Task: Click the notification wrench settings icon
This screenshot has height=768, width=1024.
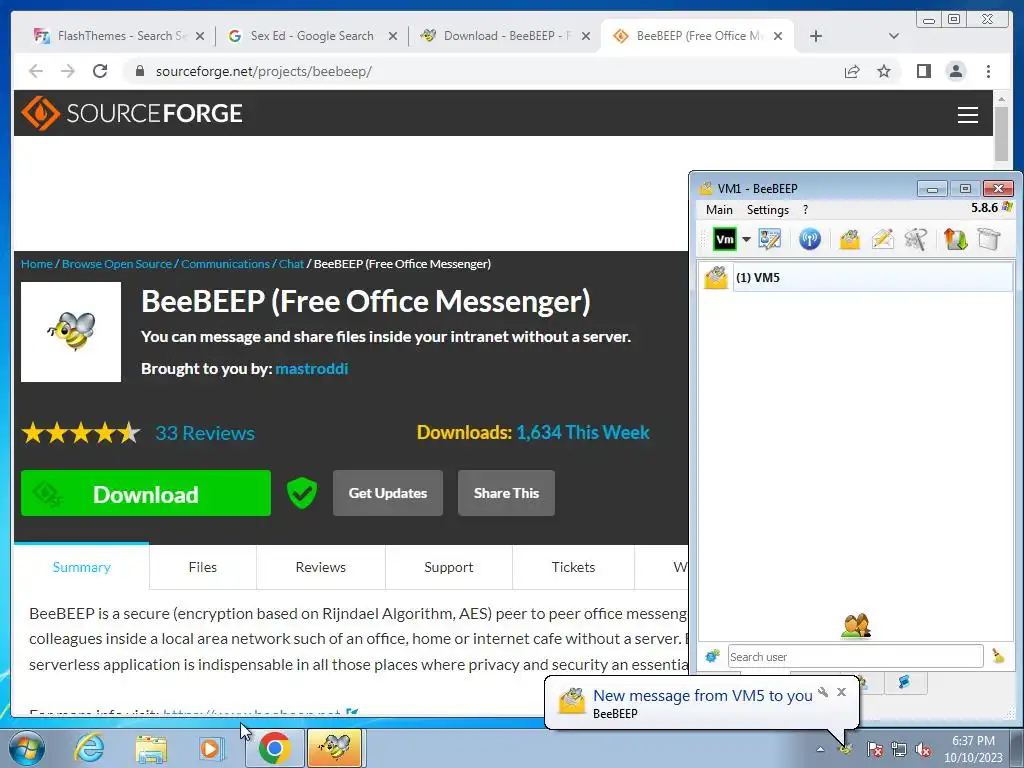Action: pos(823,692)
